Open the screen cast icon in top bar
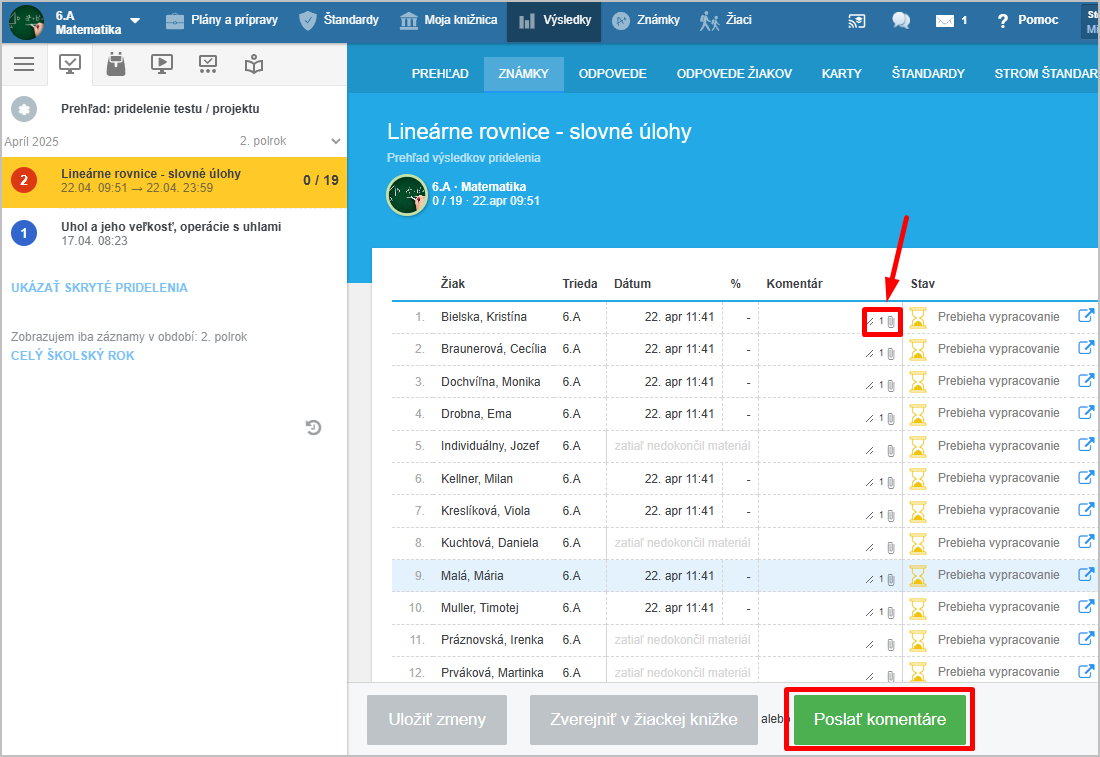 tap(857, 21)
